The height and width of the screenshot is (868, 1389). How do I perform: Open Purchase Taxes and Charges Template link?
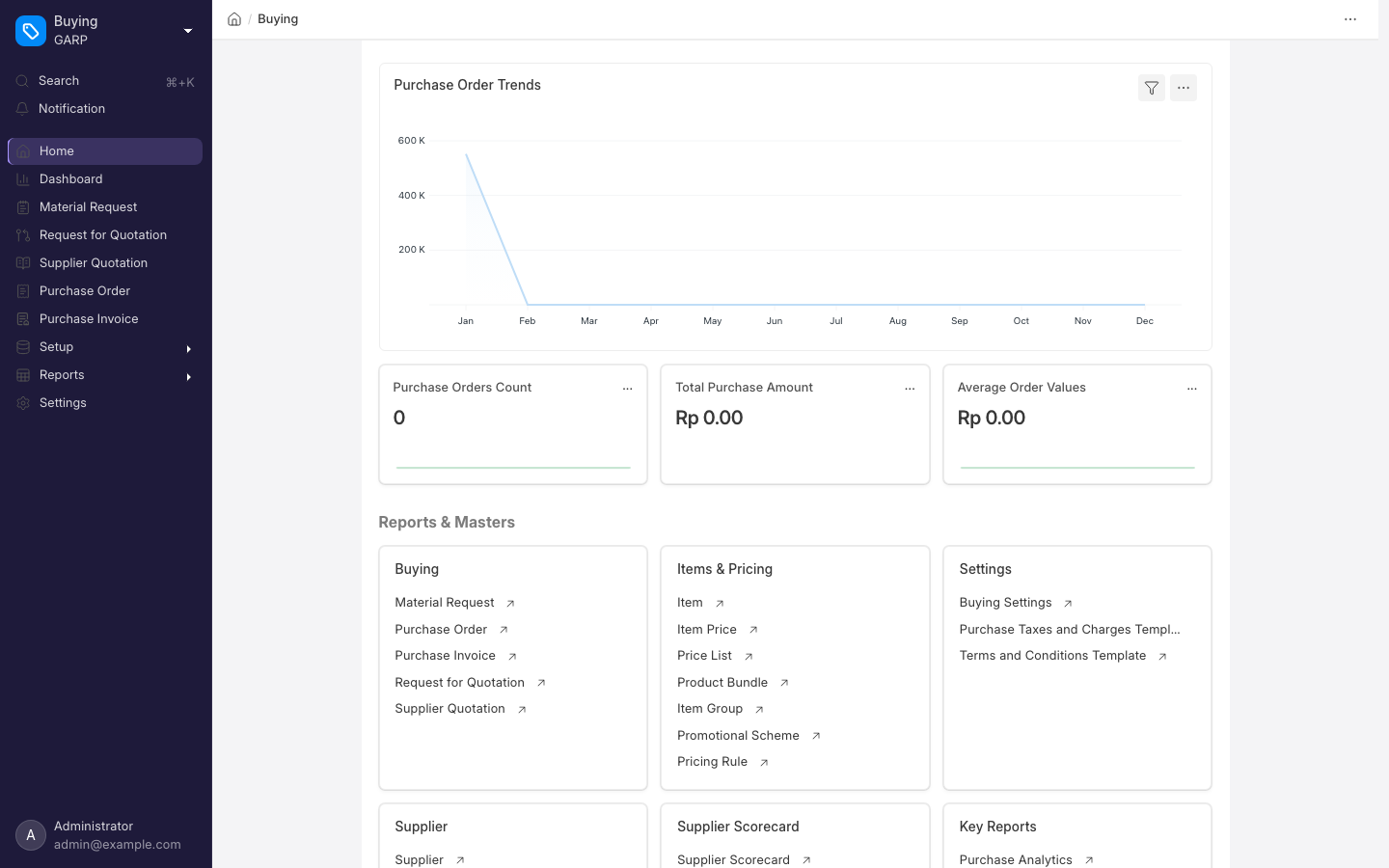(x=1070, y=630)
